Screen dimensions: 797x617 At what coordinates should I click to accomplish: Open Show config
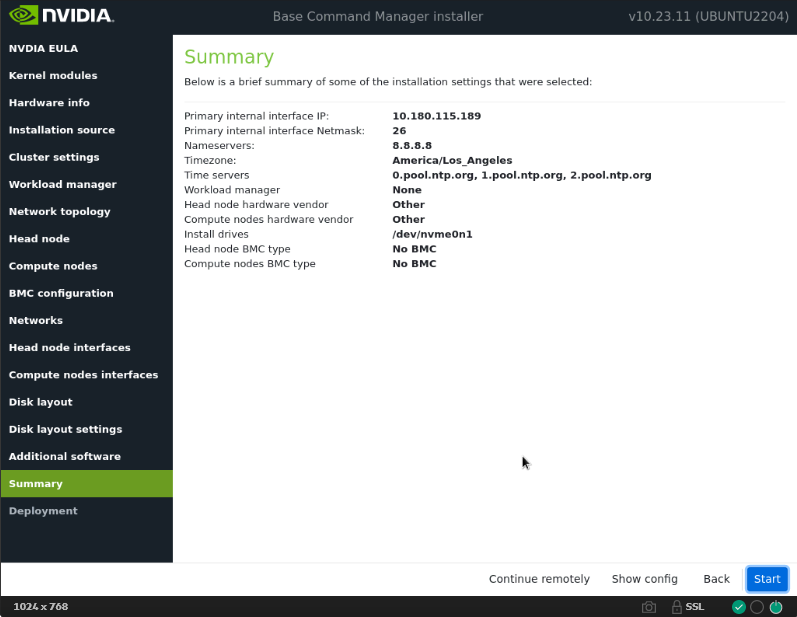click(644, 579)
